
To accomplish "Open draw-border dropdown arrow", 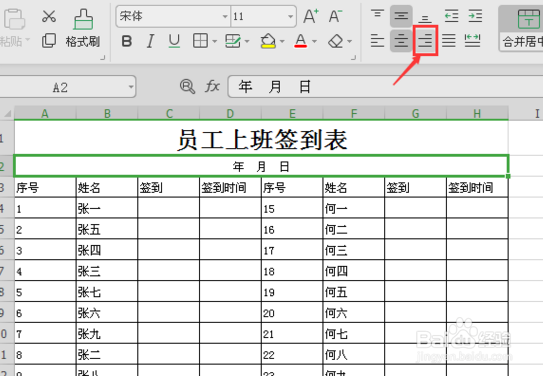I will (x=247, y=42).
